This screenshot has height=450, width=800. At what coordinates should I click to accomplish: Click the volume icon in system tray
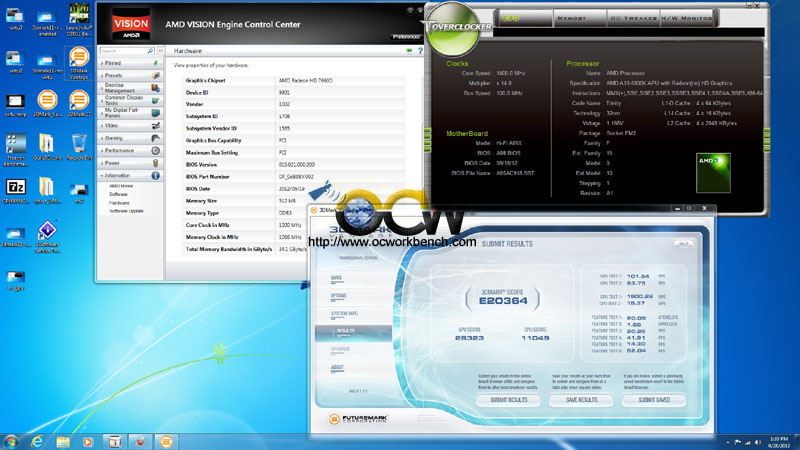(x=758, y=442)
